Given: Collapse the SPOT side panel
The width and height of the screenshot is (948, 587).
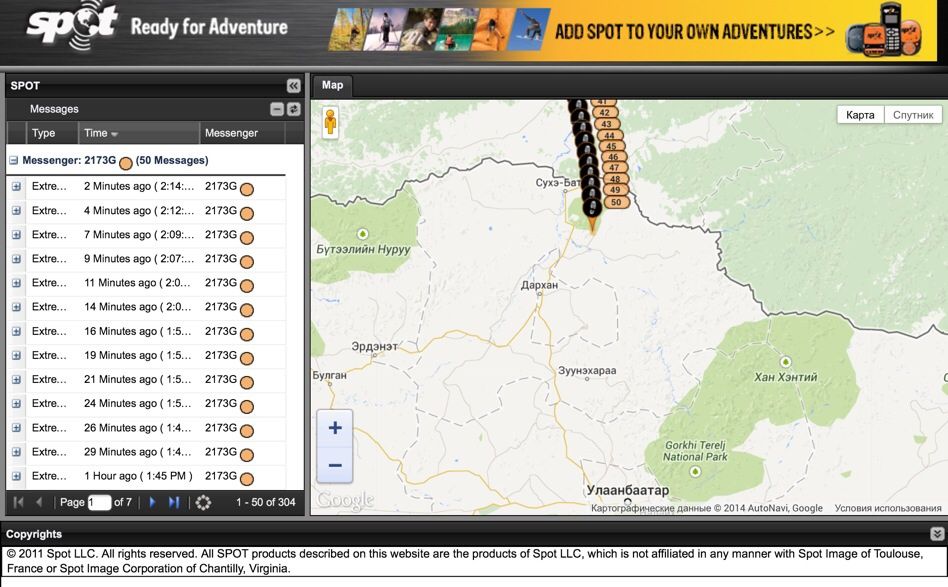Looking at the screenshot, I should [x=293, y=86].
